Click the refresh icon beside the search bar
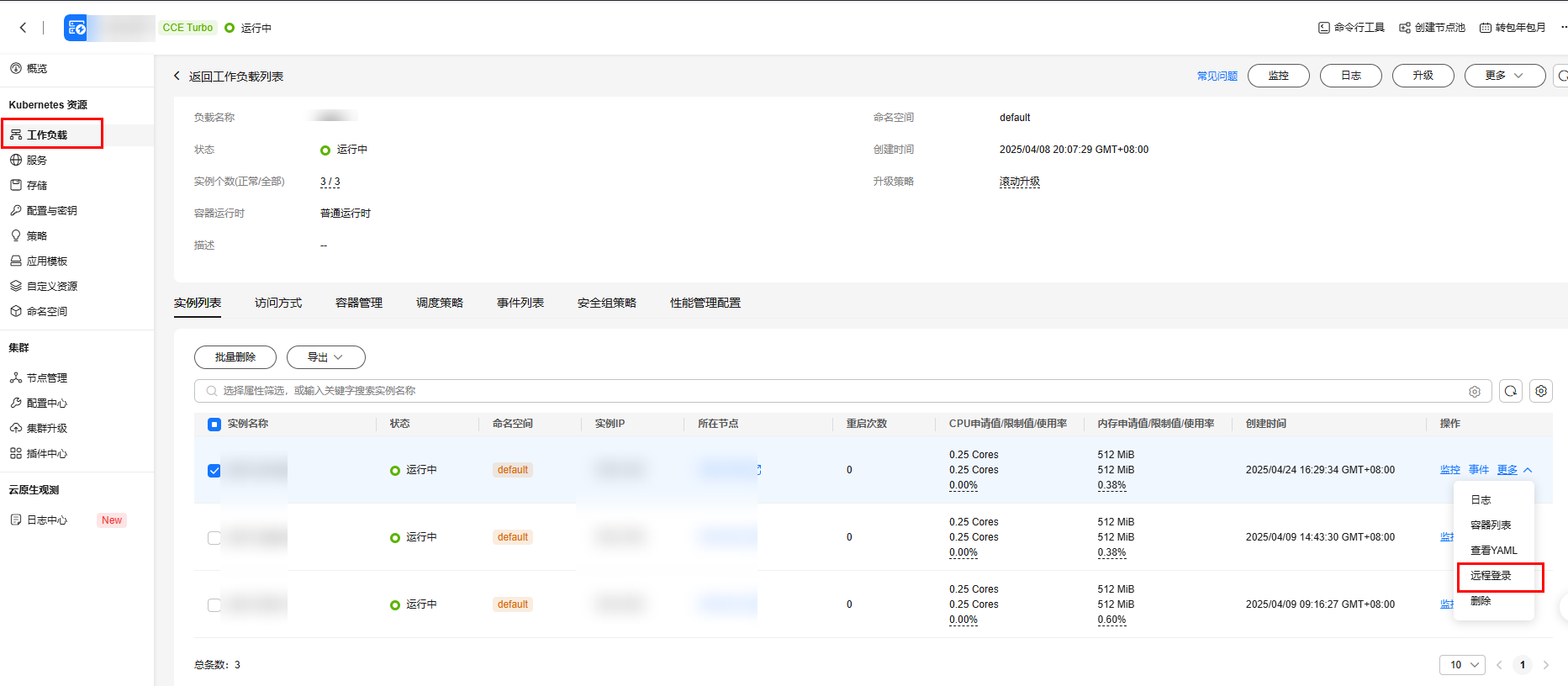The image size is (1568, 686). pos(1511,391)
